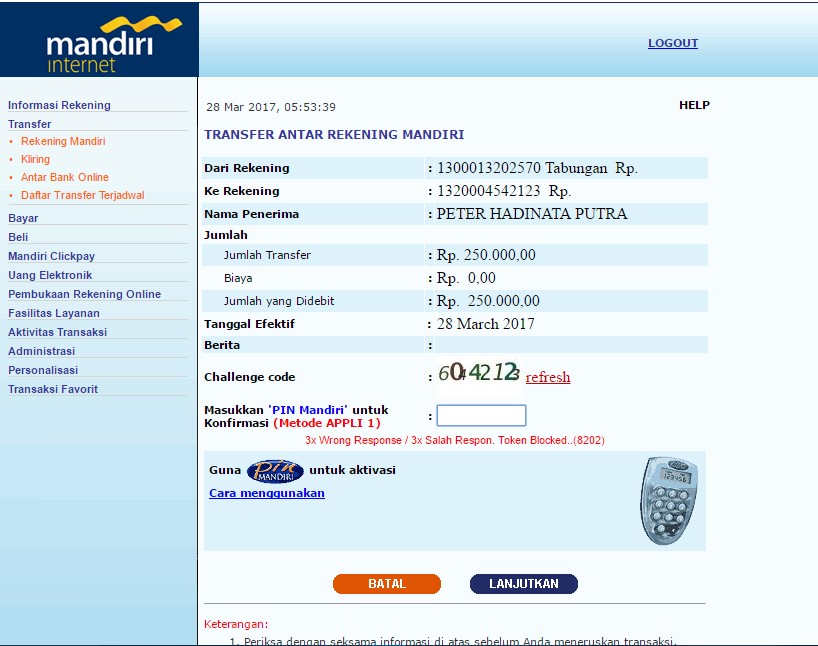
Task: Continue with the LANJUTKAN button
Action: pyautogui.click(x=524, y=584)
